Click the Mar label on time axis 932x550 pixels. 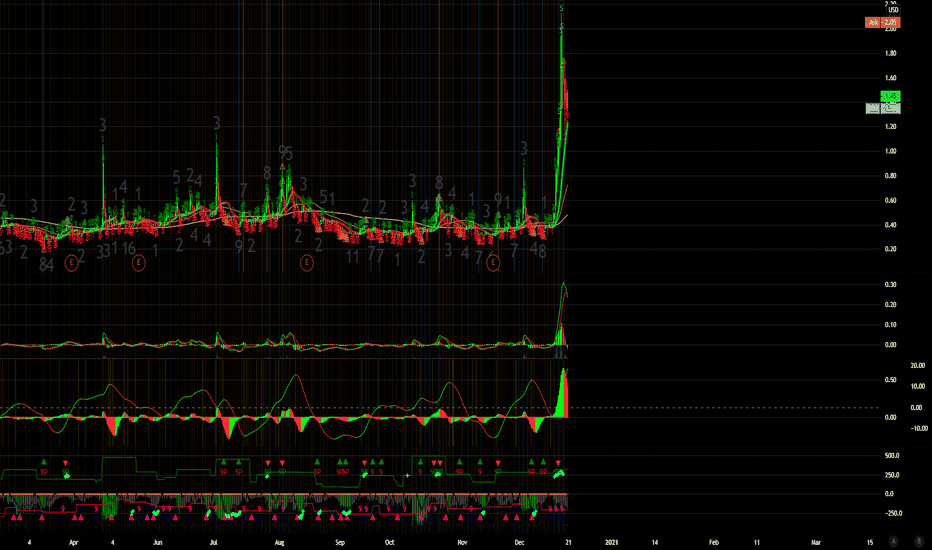click(x=816, y=542)
